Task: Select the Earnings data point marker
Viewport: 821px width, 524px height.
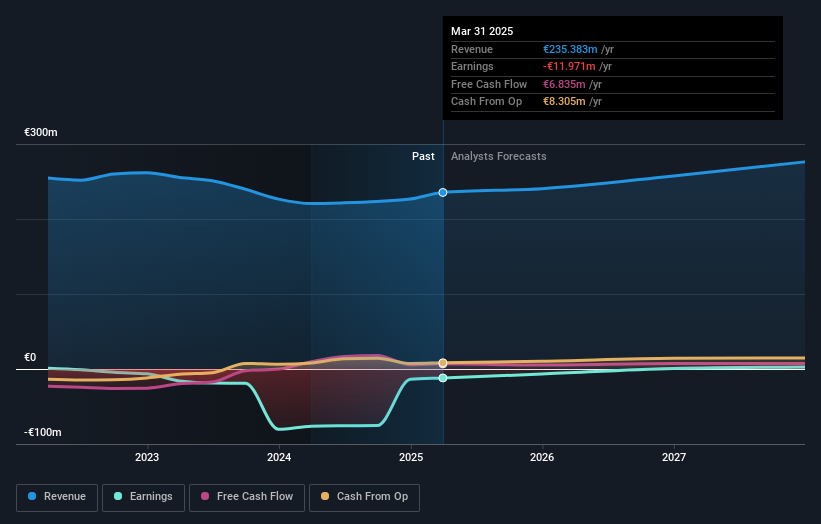Action: click(x=443, y=378)
